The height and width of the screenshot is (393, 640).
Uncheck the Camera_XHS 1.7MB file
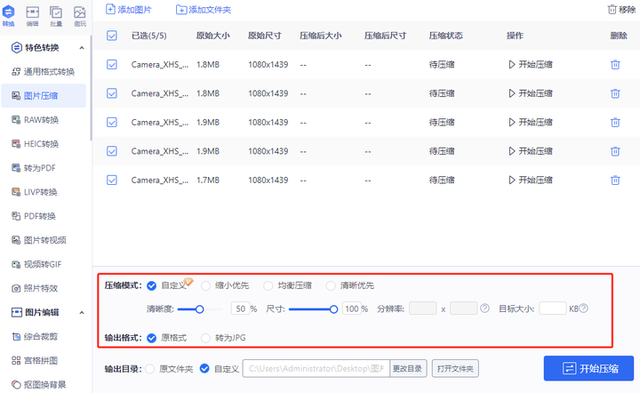click(112, 180)
